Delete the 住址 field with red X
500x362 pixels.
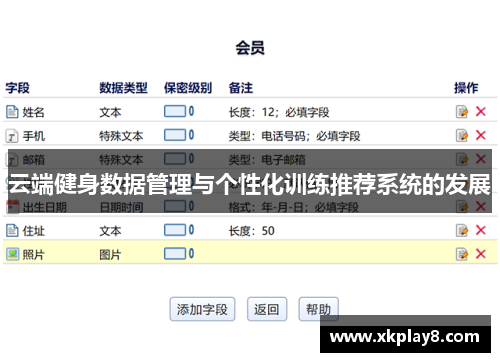(x=481, y=230)
